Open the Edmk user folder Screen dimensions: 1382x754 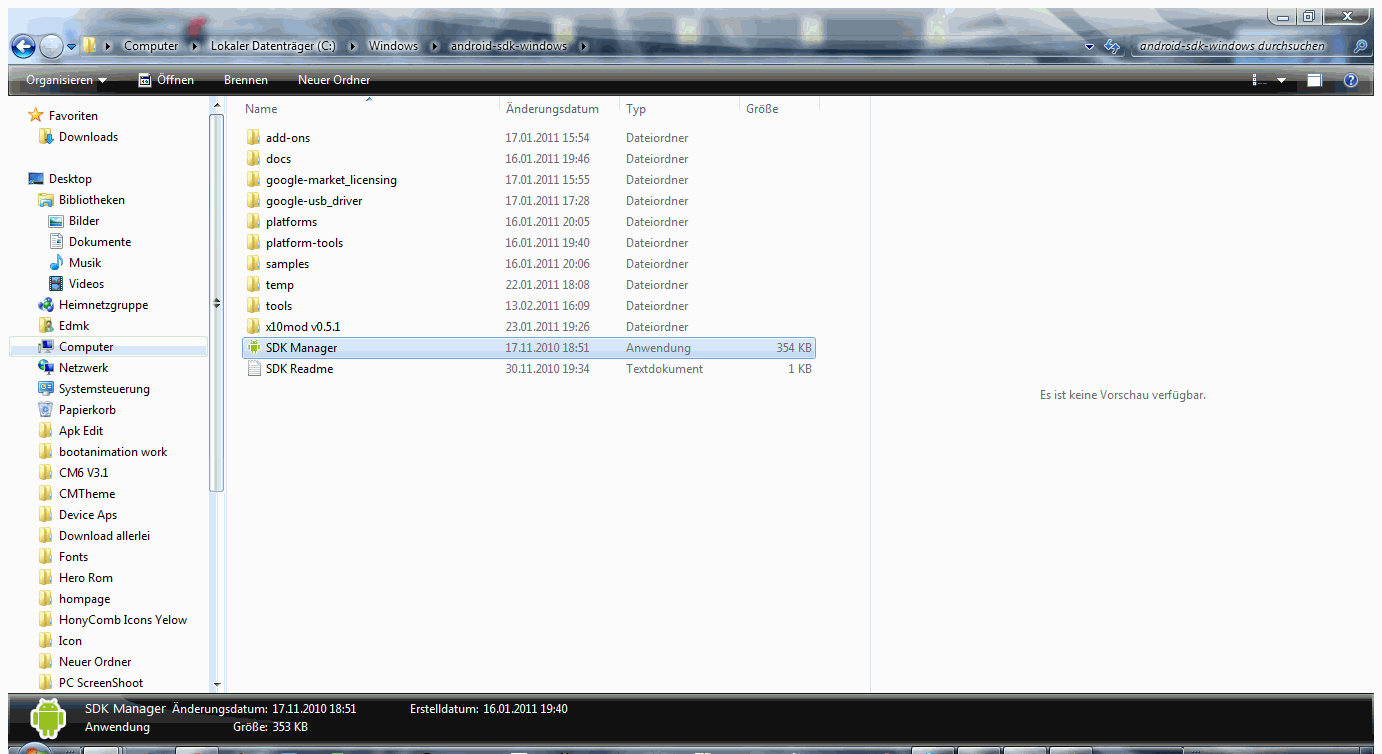point(74,326)
